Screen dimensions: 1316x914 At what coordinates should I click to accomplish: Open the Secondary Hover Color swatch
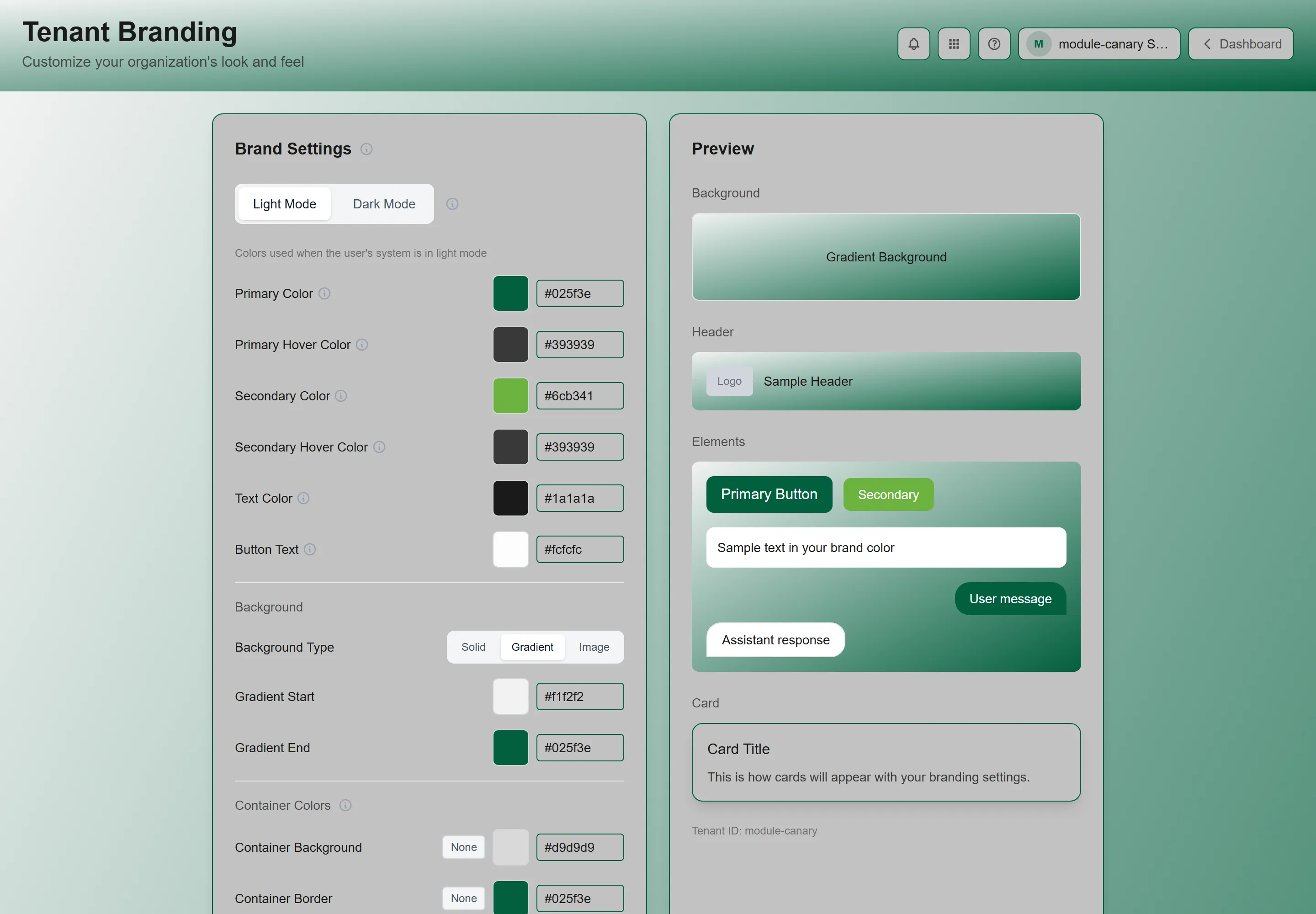[x=511, y=446]
